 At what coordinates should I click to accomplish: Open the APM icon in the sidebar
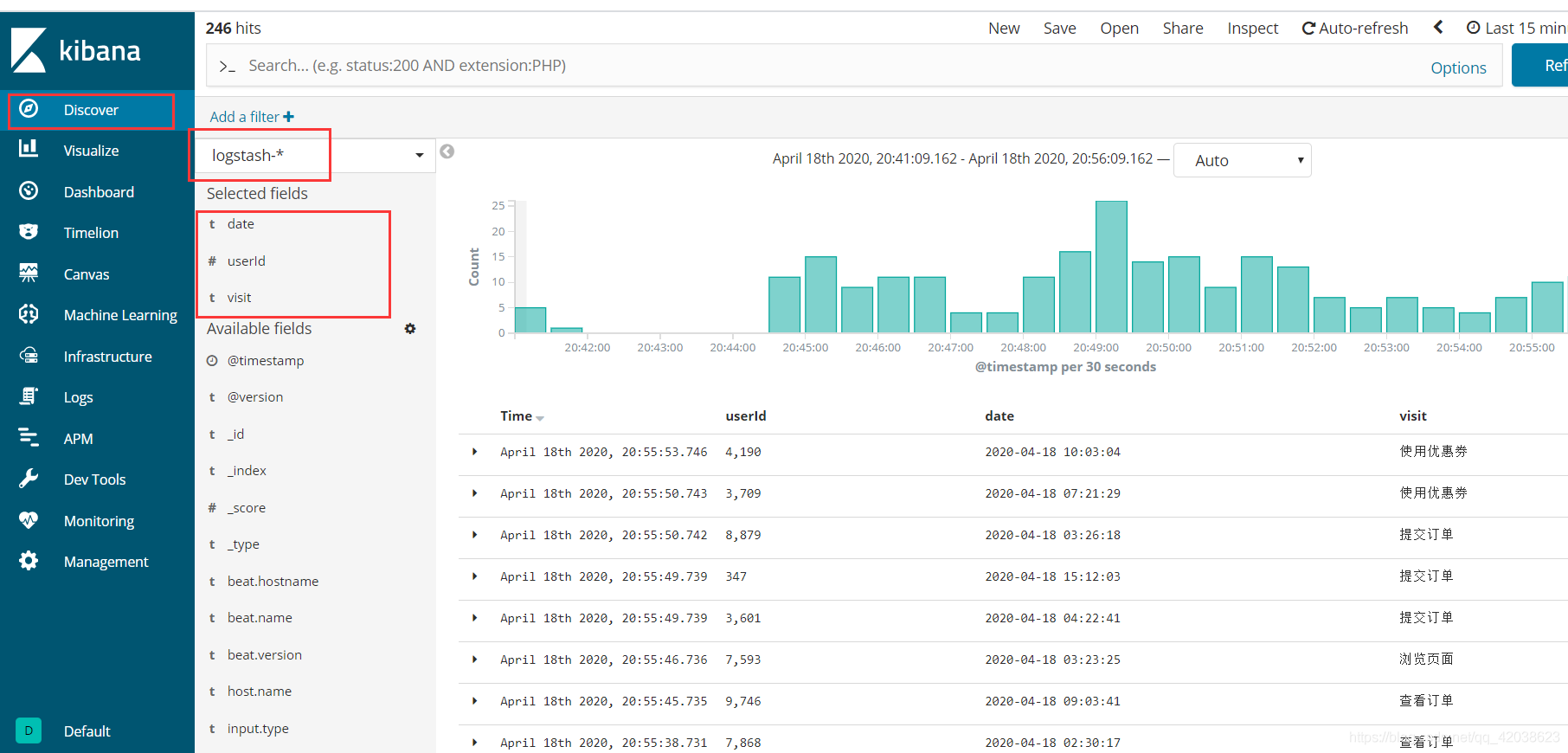pyautogui.click(x=29, y=438)
